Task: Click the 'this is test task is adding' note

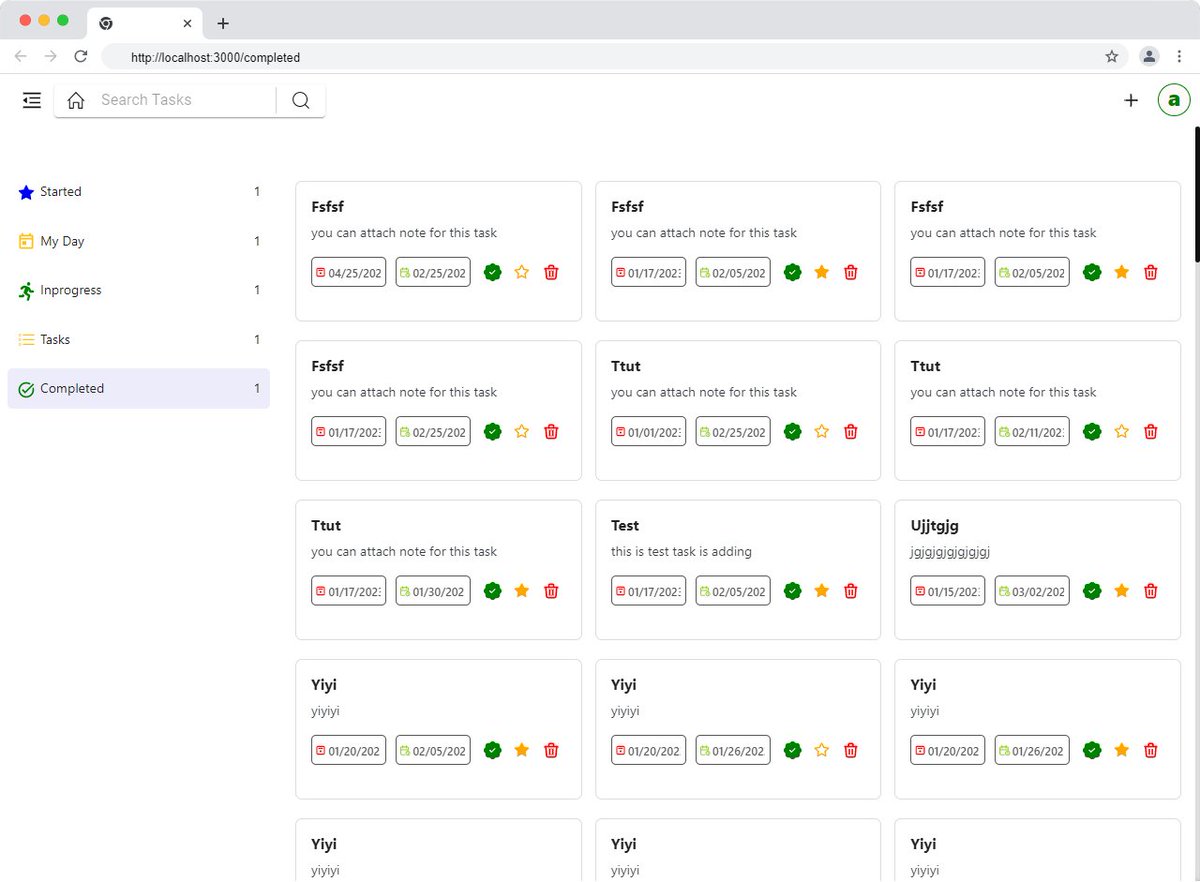Action: pos(681,552)
